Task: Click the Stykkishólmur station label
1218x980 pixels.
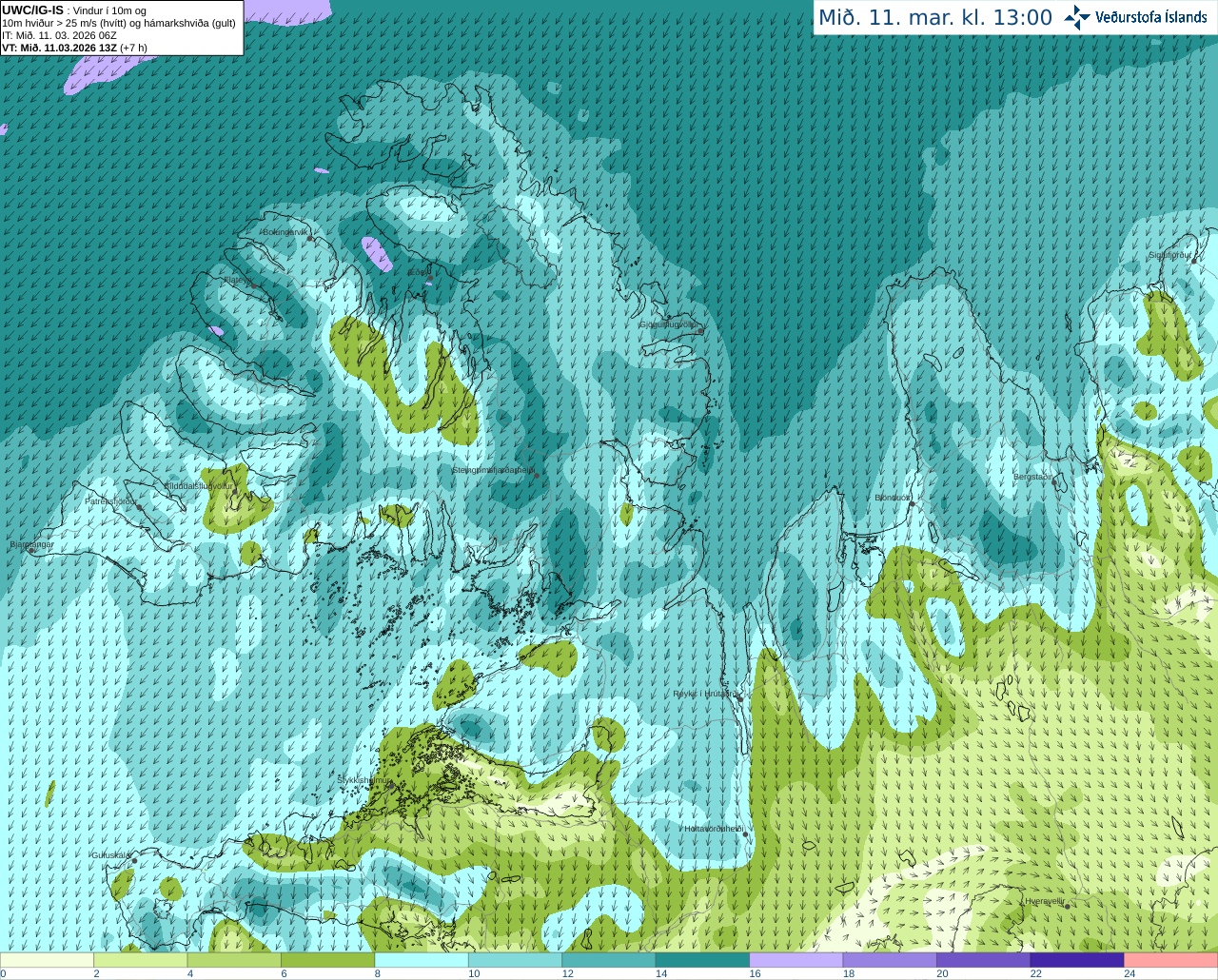Action: tap(364, 779)
